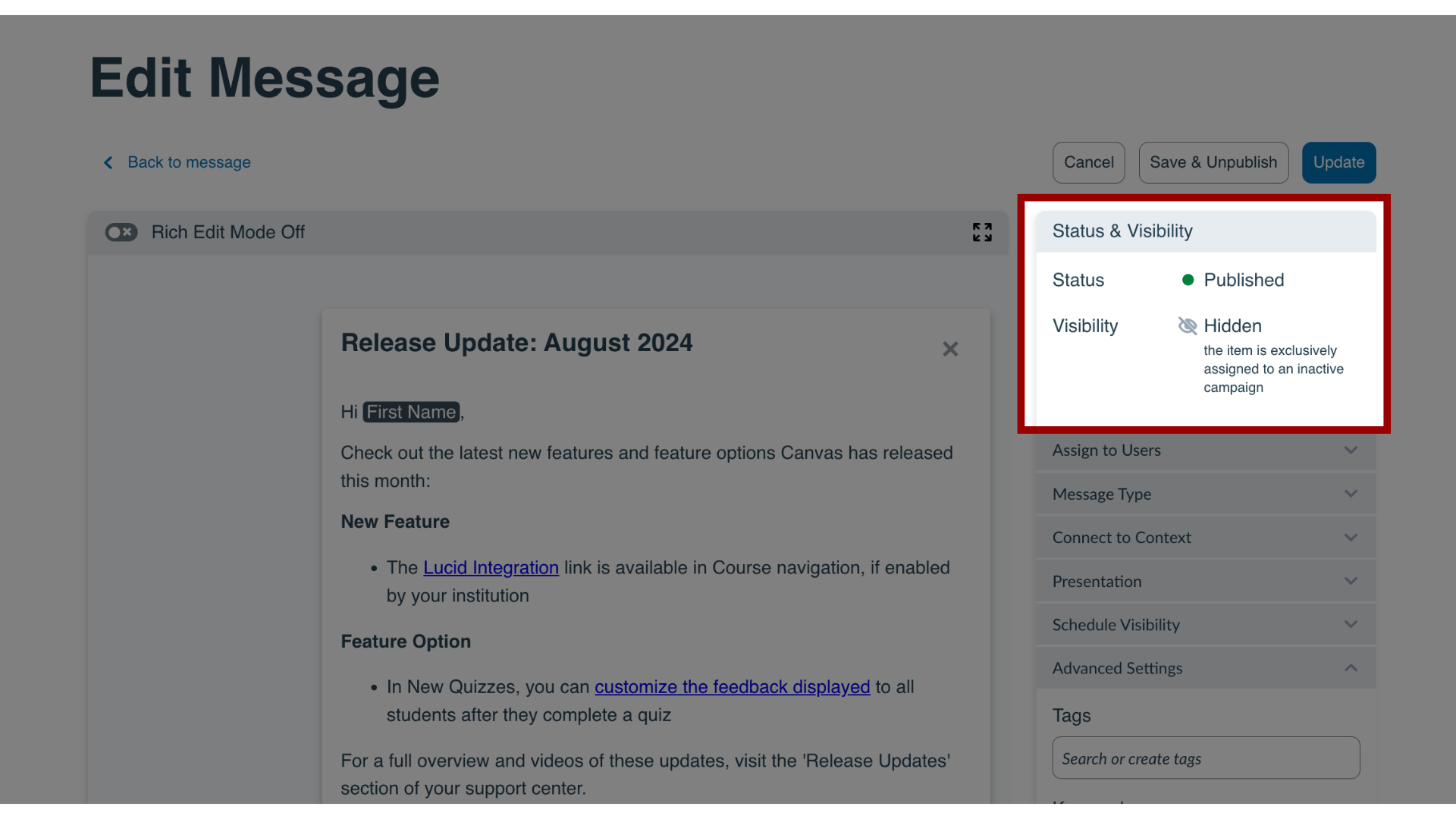1456x819 pixels.
Task: Click the Hidden visibility icon
Action: point(1187,325)
